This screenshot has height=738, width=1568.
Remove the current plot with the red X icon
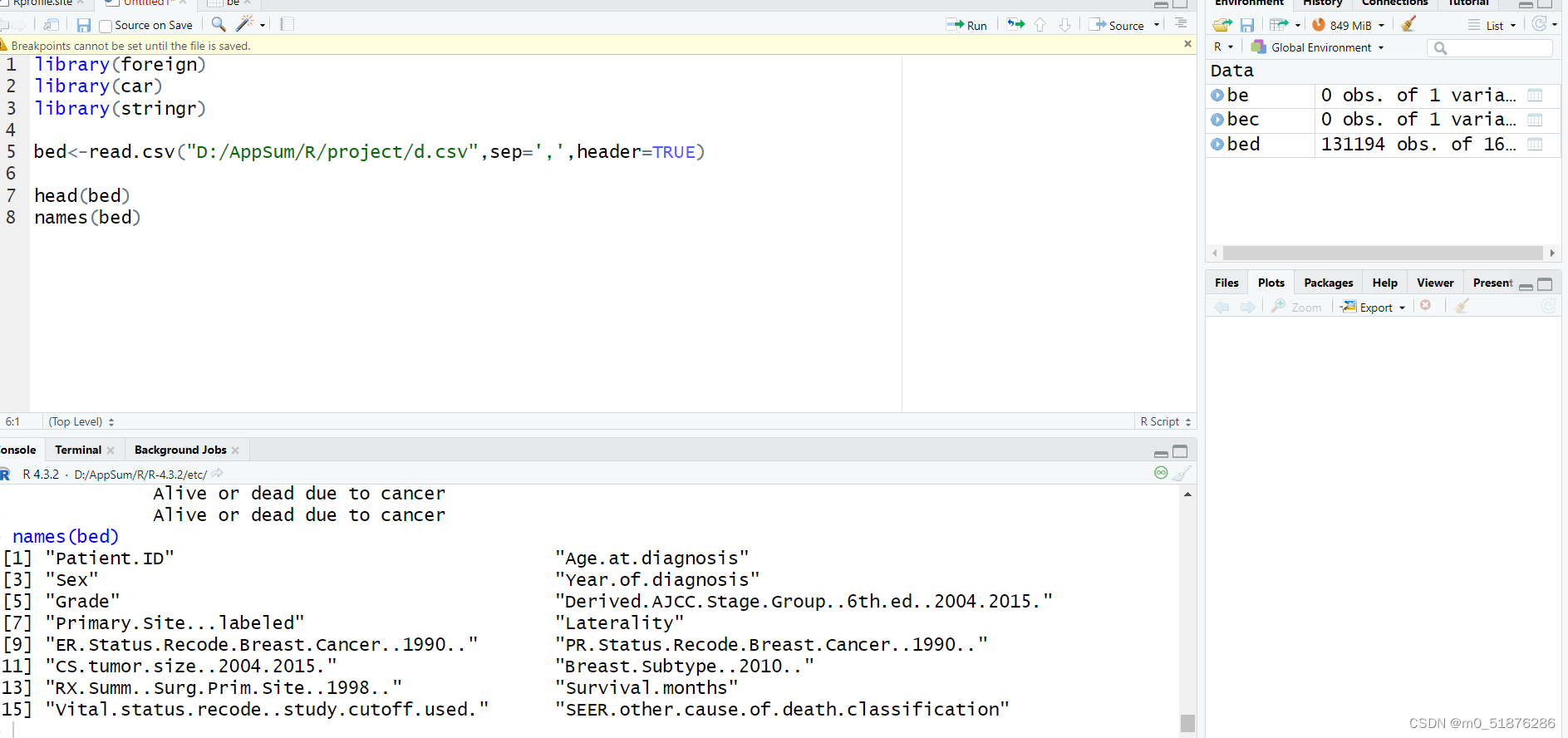pyautogui.click(x=1426, y=306)
